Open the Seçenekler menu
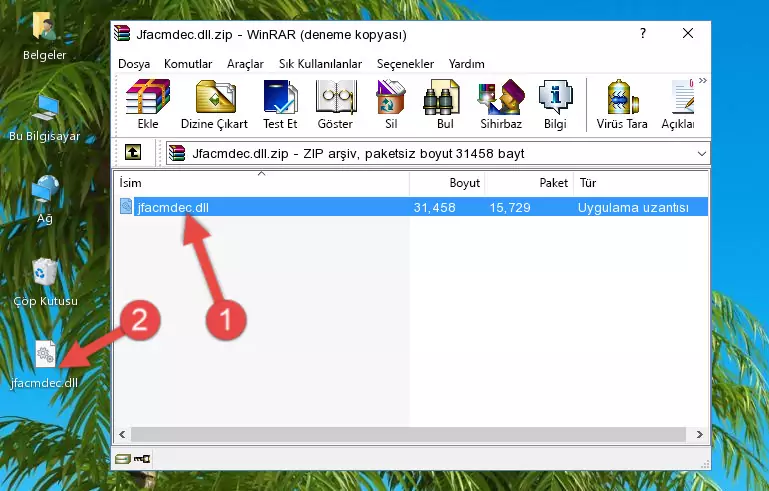The image size is (769, 491). [405, 64]
